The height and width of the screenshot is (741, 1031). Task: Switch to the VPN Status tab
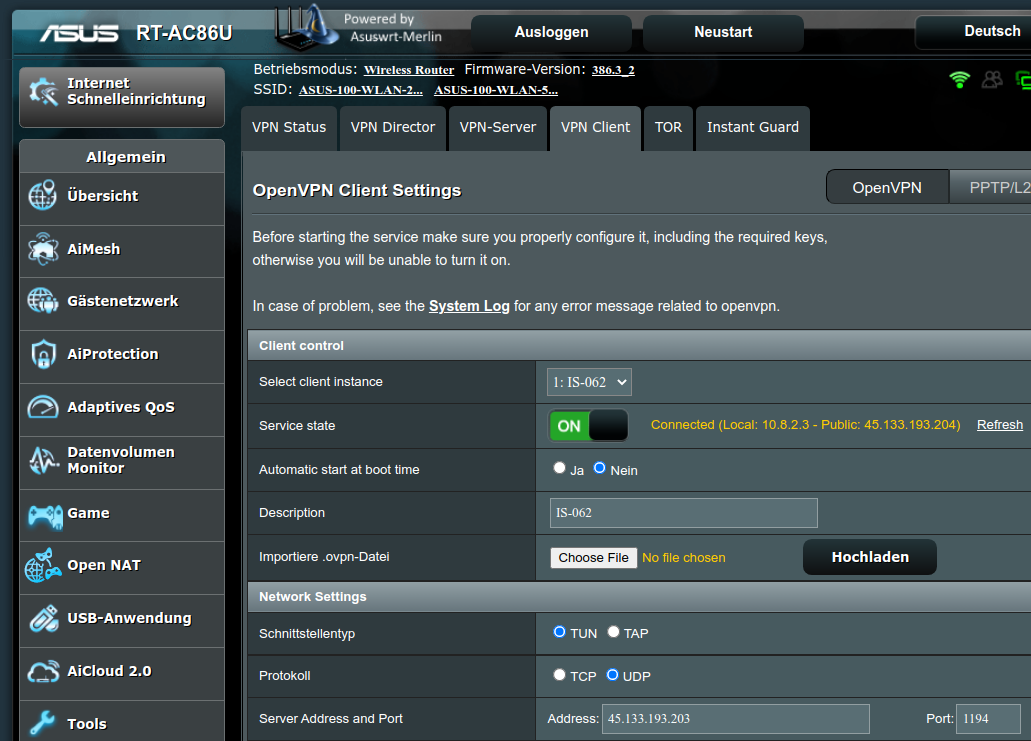click(289, 128)
